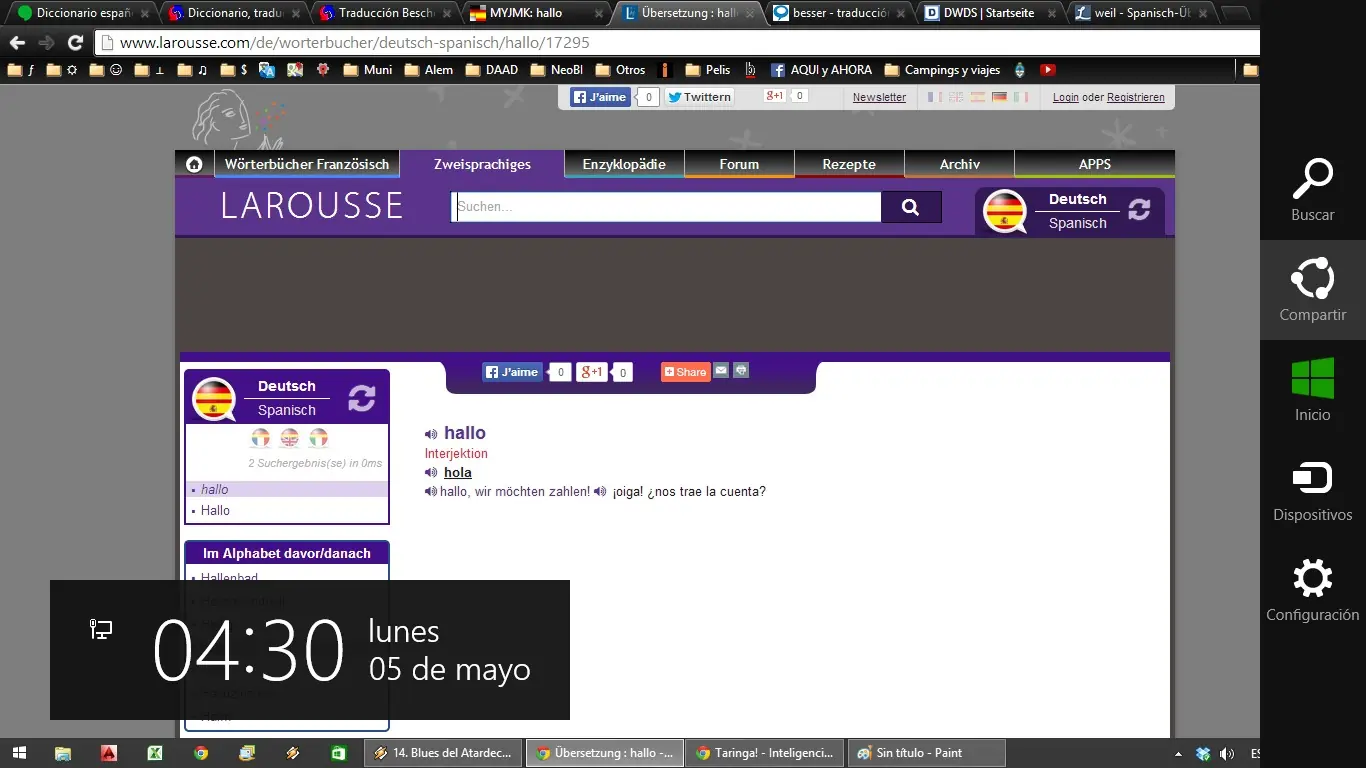Open the Enzyklopädie tab
This screenshot has width=1366, height=768.
(625, 164)
